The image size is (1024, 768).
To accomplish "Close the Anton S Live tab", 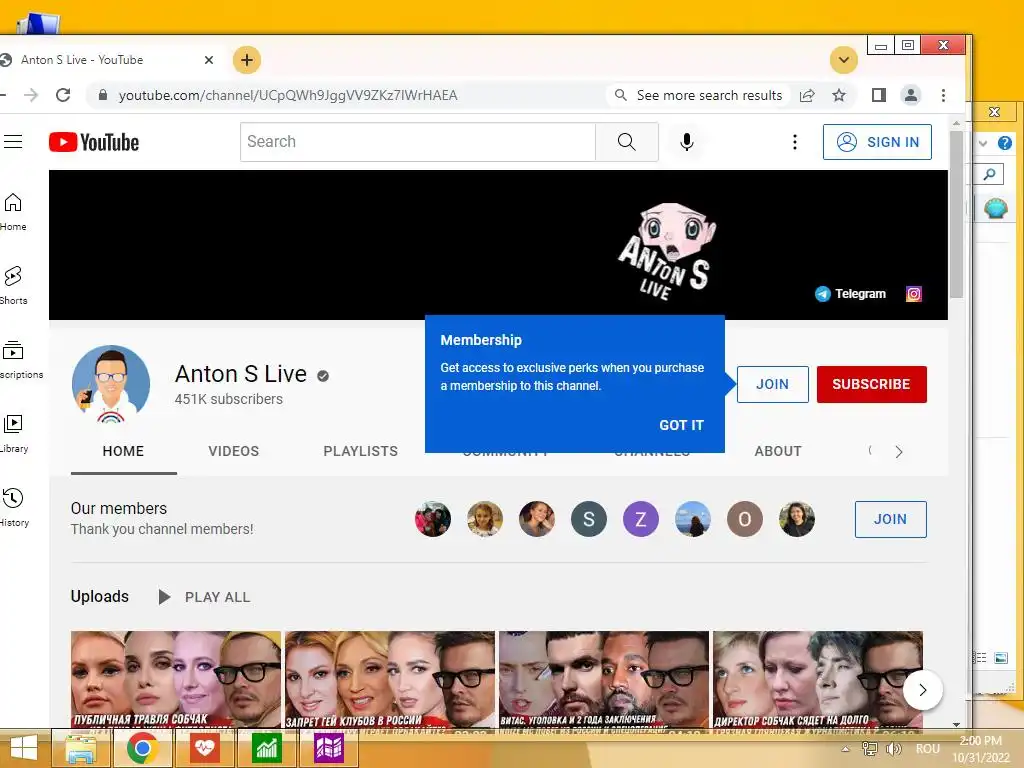I will pyautogui.click(x=209, y=60).
